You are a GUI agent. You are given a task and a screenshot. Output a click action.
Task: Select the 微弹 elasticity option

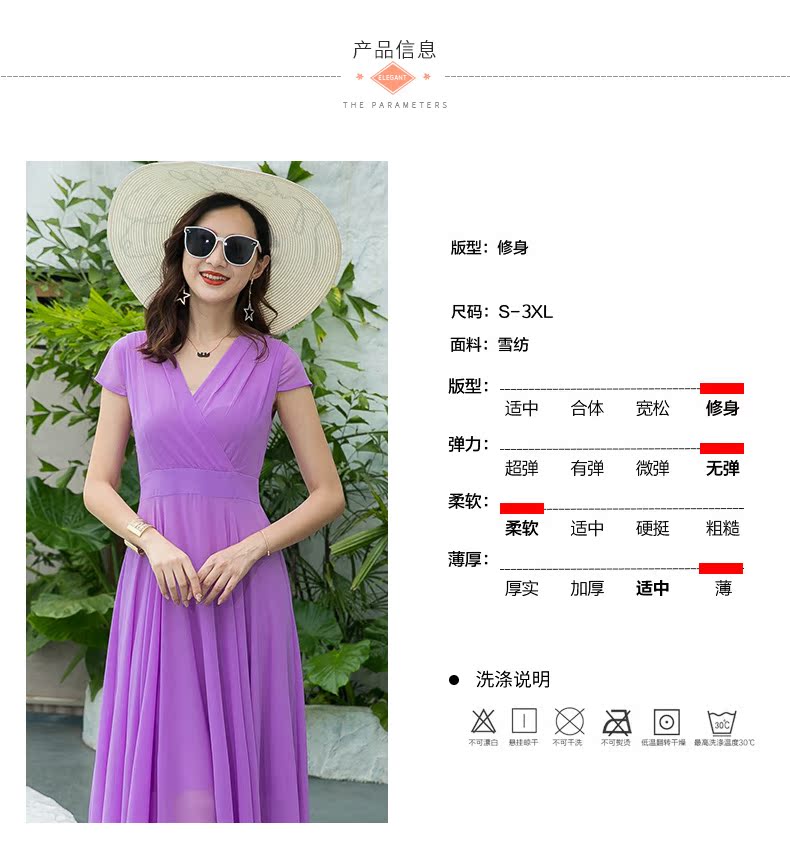[x=652, y=468]
